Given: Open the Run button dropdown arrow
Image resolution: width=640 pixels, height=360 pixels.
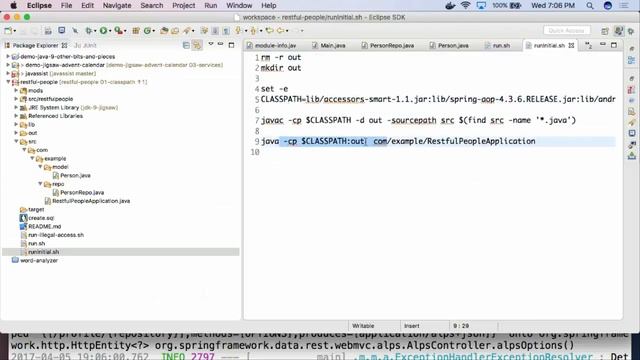Looking at the screenshot, I should pos(110,31).
